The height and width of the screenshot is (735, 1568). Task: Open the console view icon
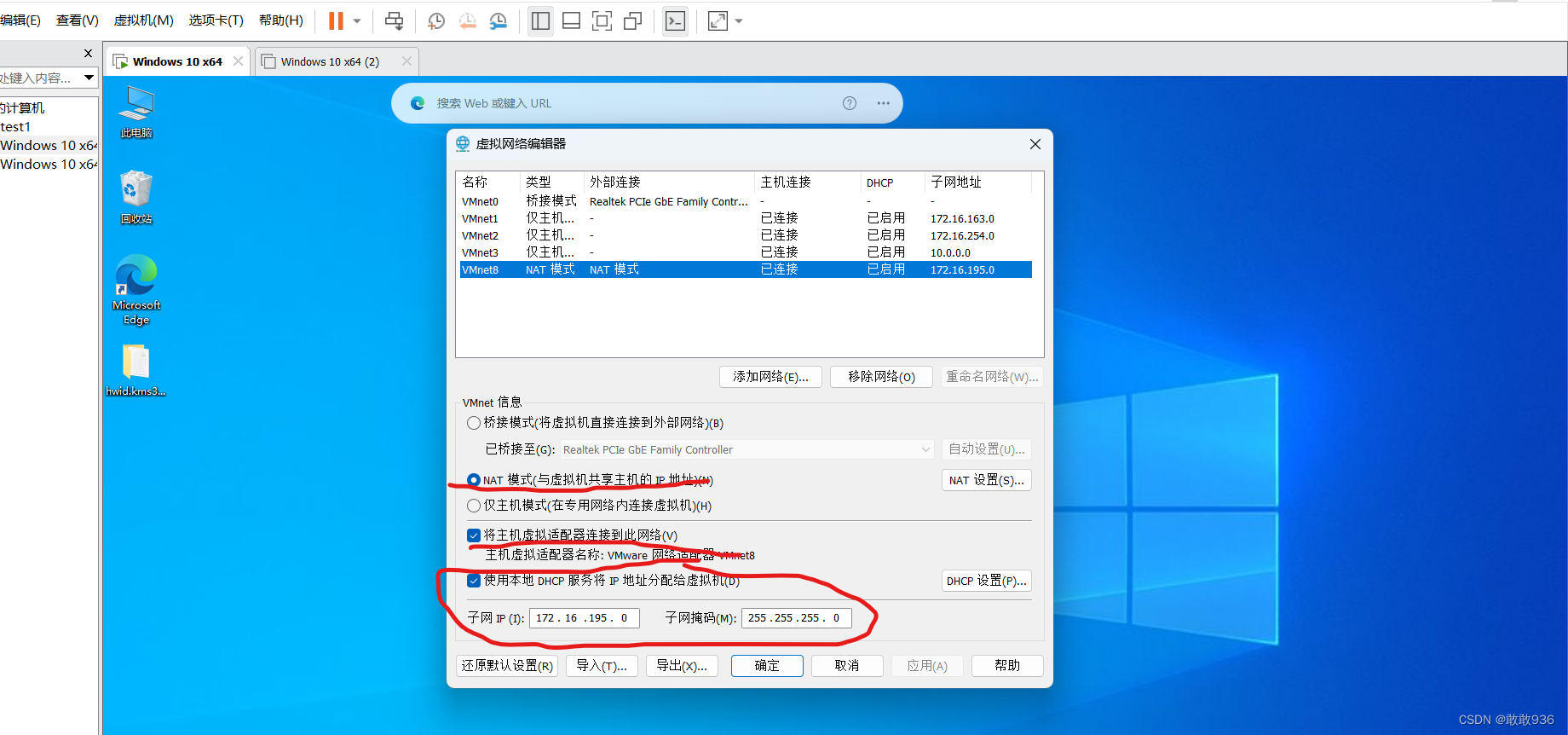pyautogui.click(x=675, y=20)
